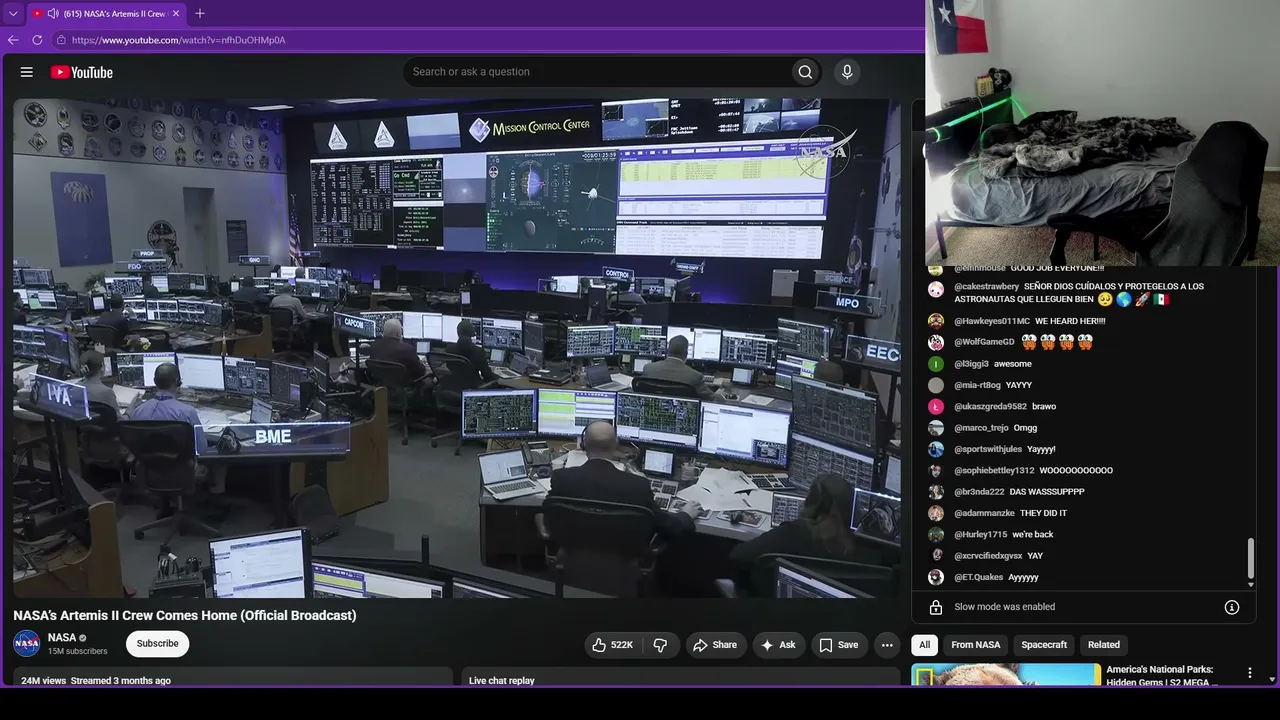View site information icon in address bar
Viewport: 1280px width, 720px height.
tap(61, 40)
